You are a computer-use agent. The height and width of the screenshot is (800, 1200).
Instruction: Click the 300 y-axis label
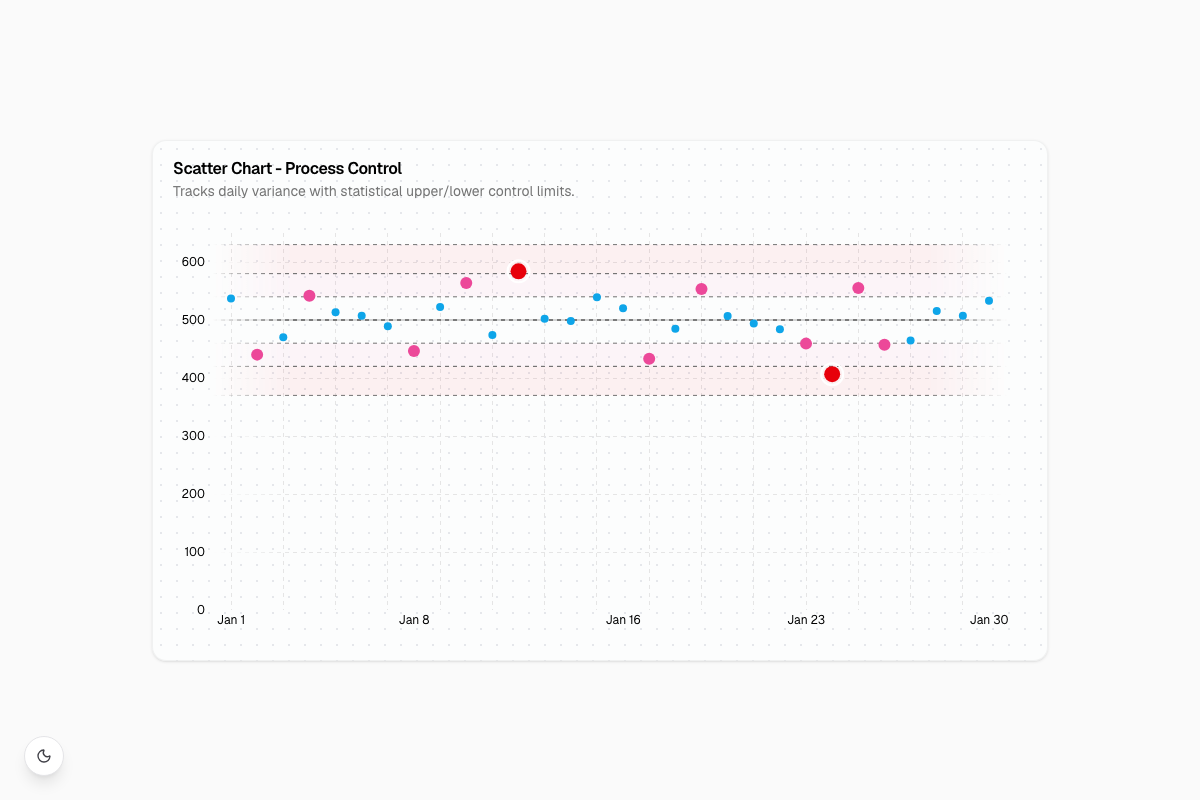(193, 436)
